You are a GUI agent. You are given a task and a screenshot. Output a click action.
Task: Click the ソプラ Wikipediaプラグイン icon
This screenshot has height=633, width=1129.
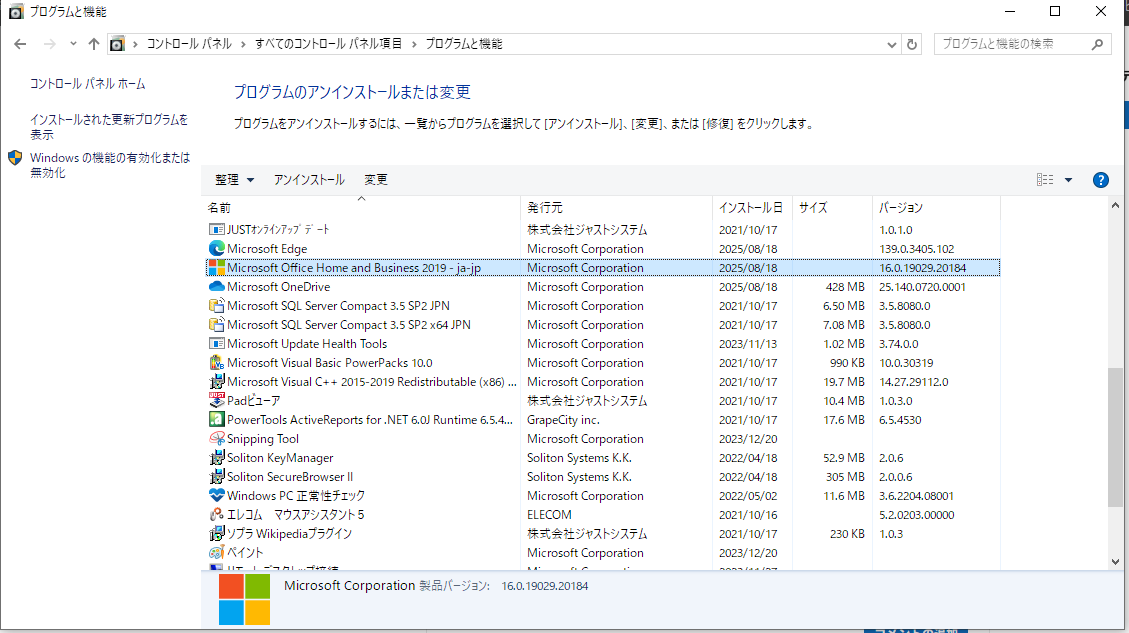[216, 534]
